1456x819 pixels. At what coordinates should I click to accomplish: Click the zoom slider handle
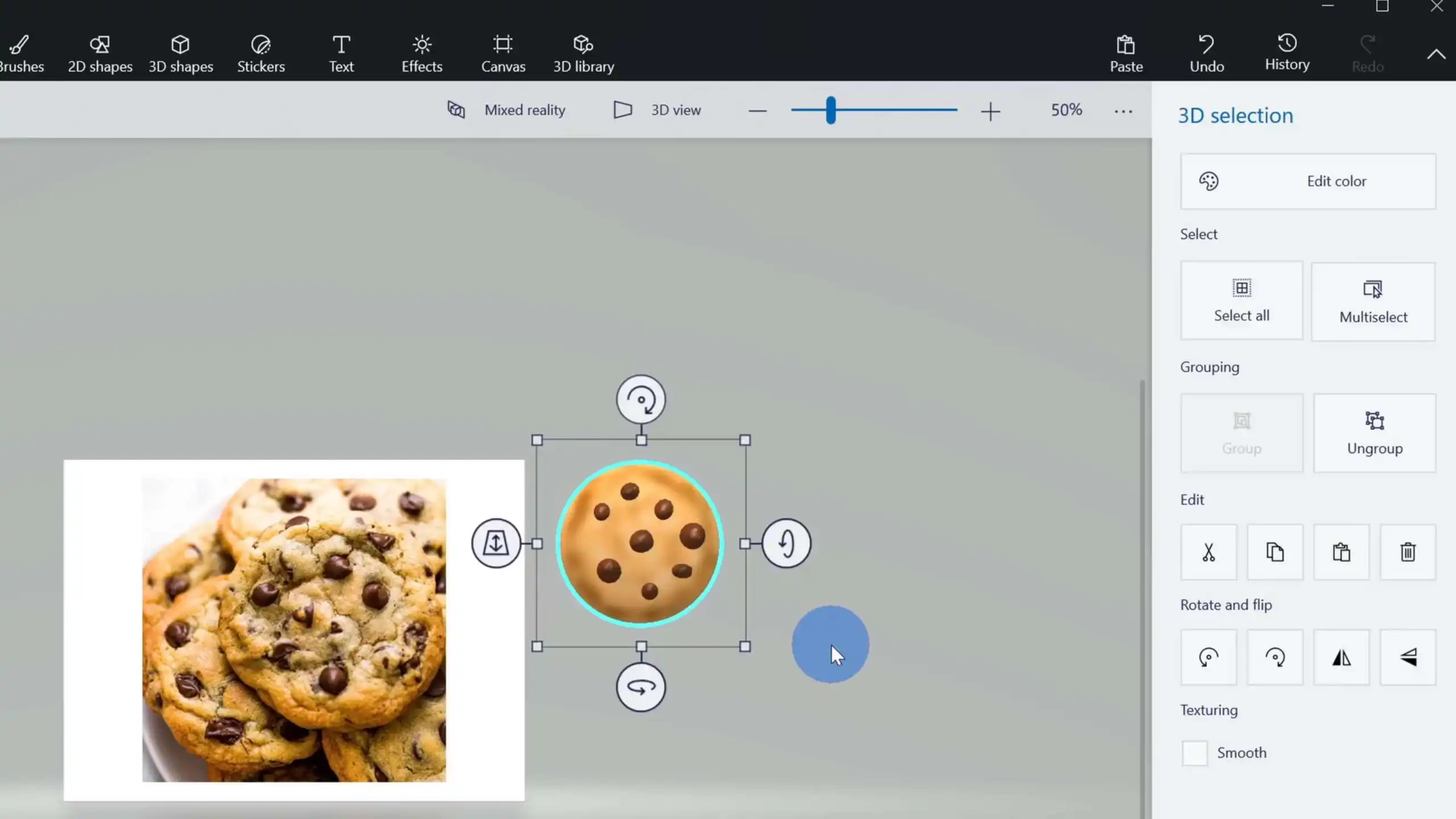[831, 110]
